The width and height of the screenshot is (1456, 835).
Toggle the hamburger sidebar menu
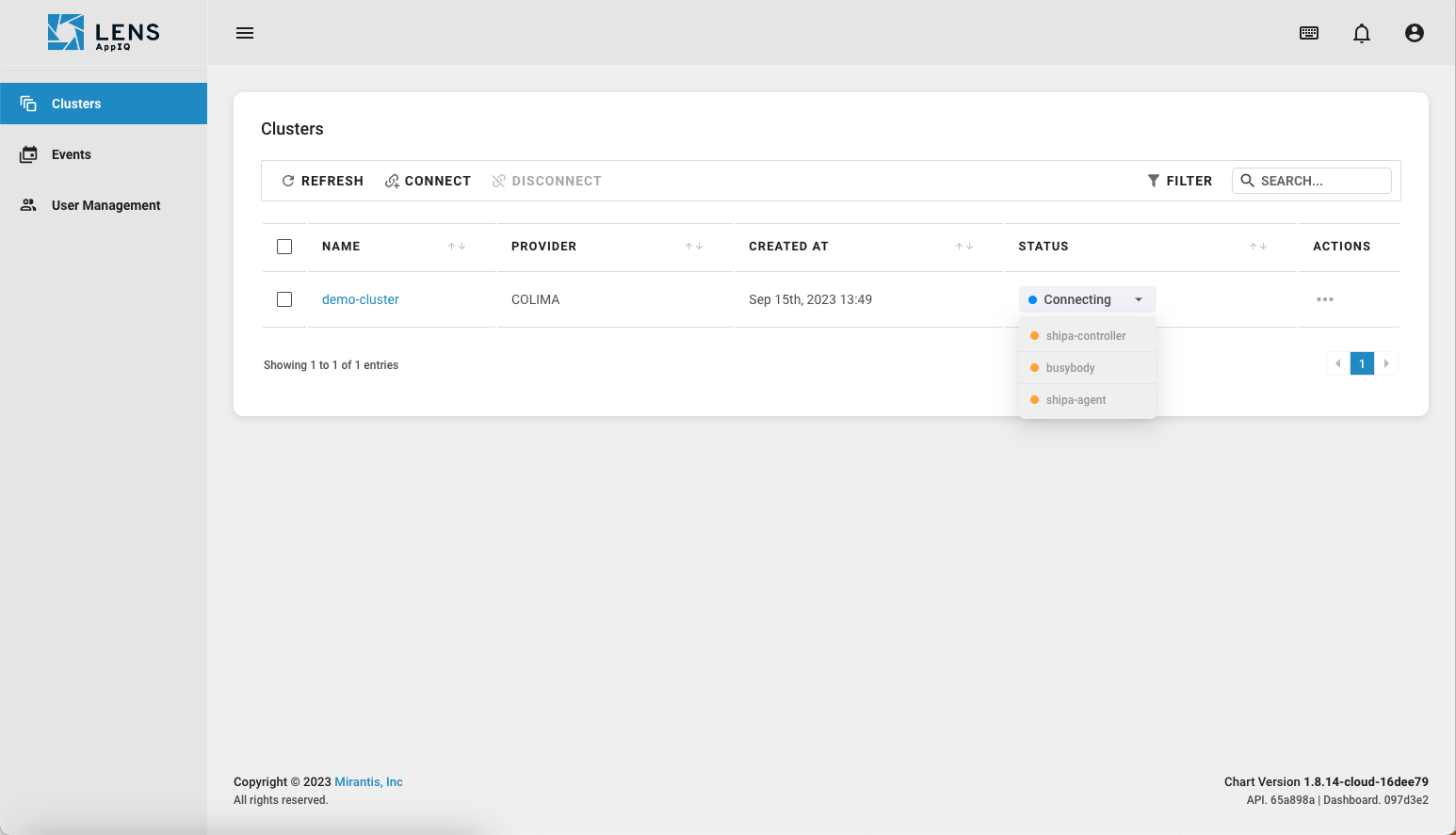click(245, 33)
